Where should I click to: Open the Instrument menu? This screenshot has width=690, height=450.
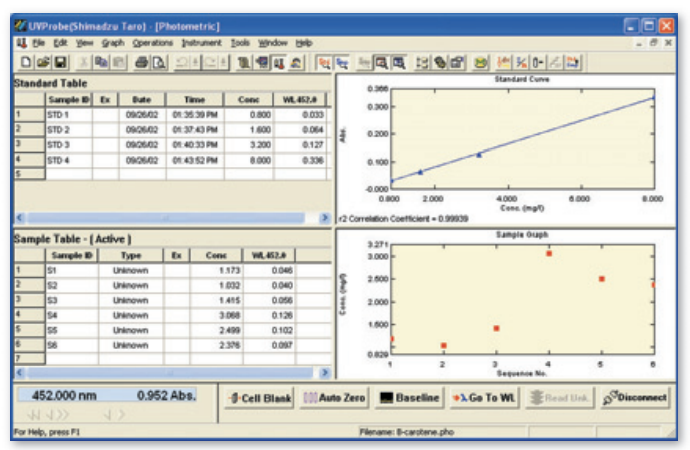coord(202,43)
